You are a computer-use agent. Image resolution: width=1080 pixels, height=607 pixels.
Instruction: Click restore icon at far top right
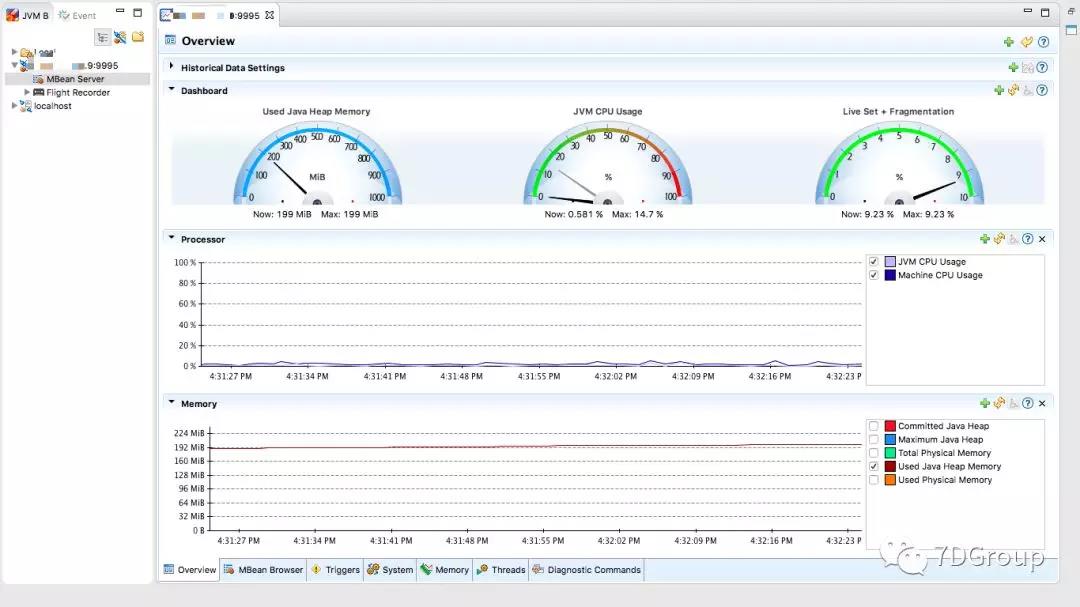1071,12
